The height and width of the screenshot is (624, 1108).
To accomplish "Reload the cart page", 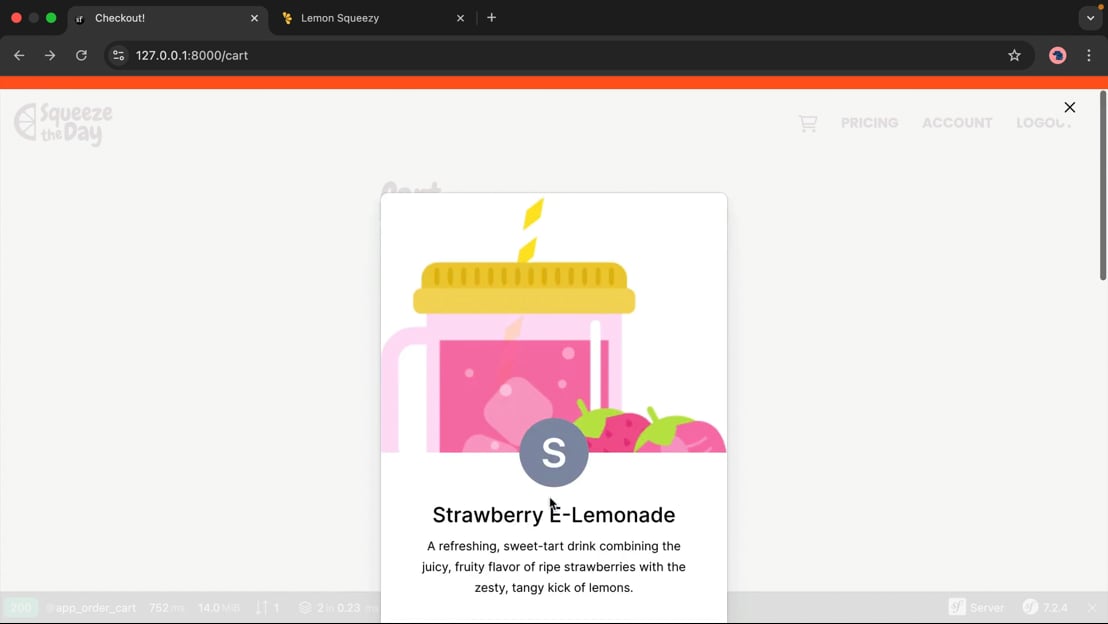I will 81,55.
